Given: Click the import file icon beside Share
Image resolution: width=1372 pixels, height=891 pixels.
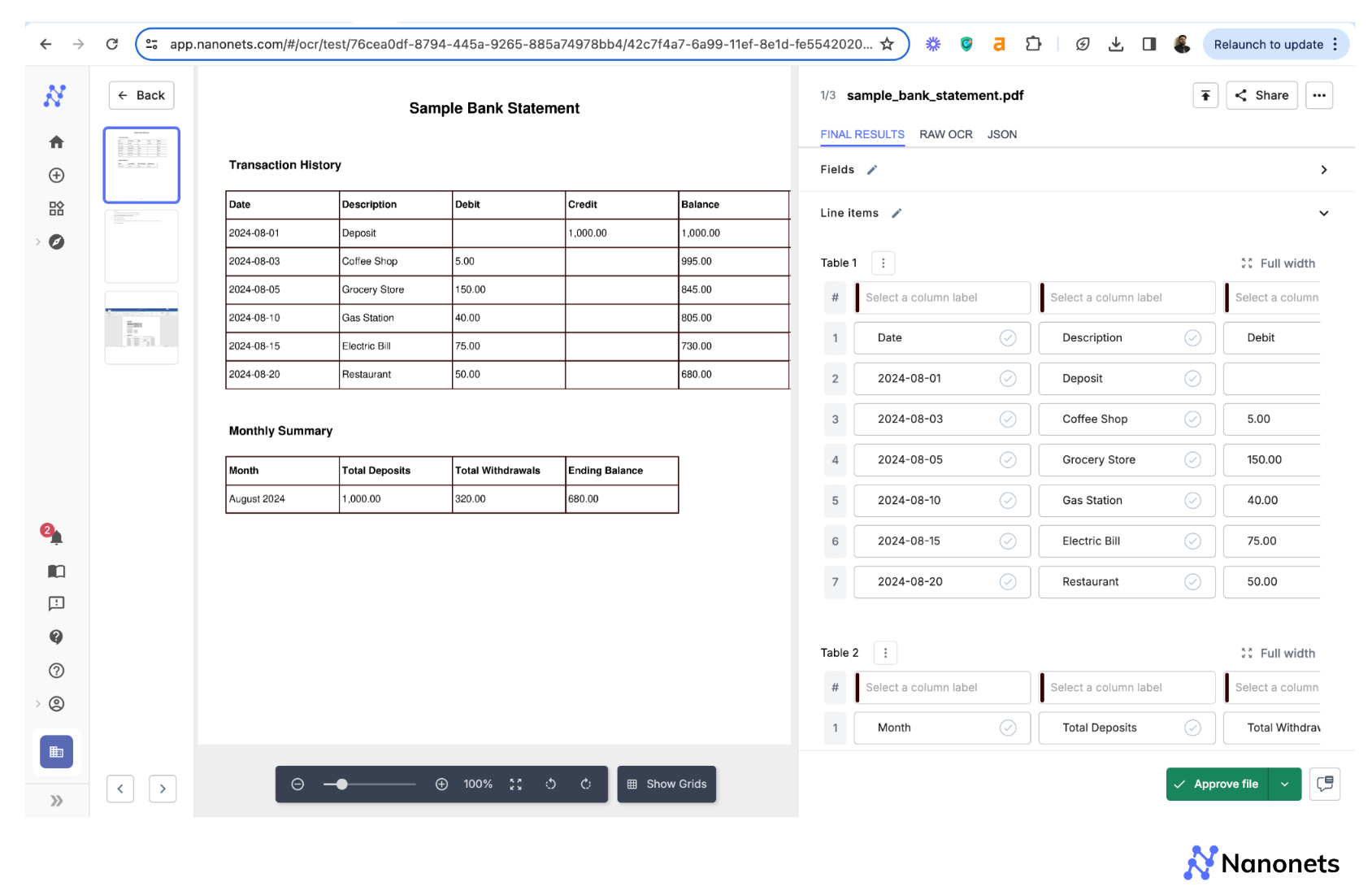Looking at the screenshot, I should [x=1205, y=95].
